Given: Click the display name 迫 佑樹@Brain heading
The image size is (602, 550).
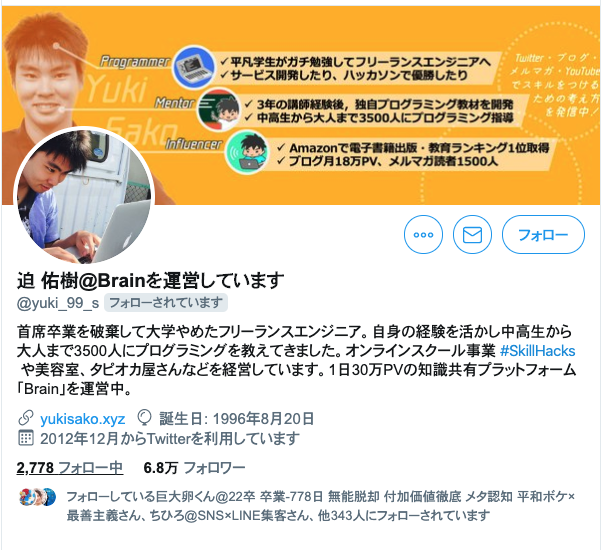Looking at the screenshot, I should [x=150, y=281].
